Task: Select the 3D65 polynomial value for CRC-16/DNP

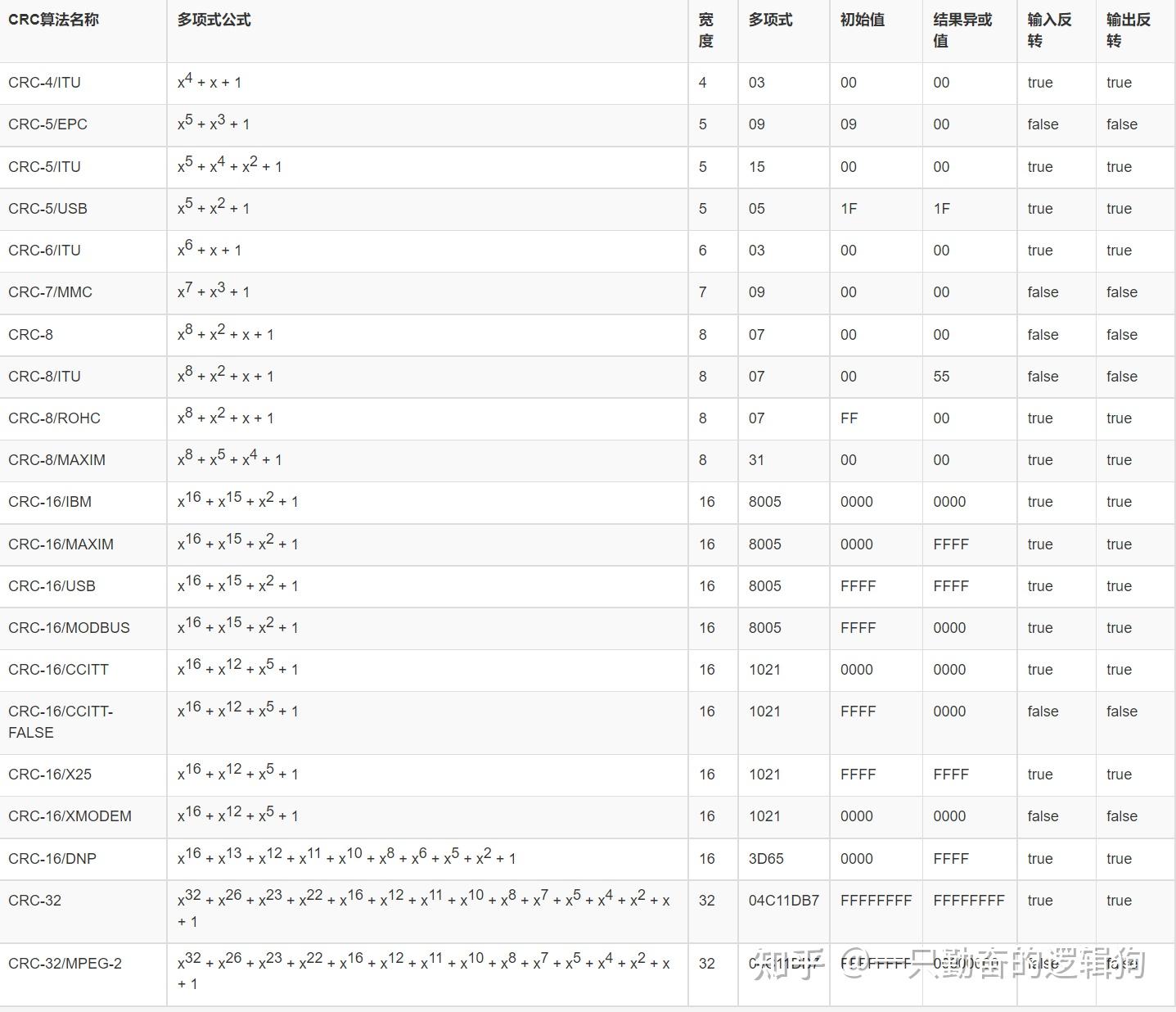Action: click(x=766, y=859)
